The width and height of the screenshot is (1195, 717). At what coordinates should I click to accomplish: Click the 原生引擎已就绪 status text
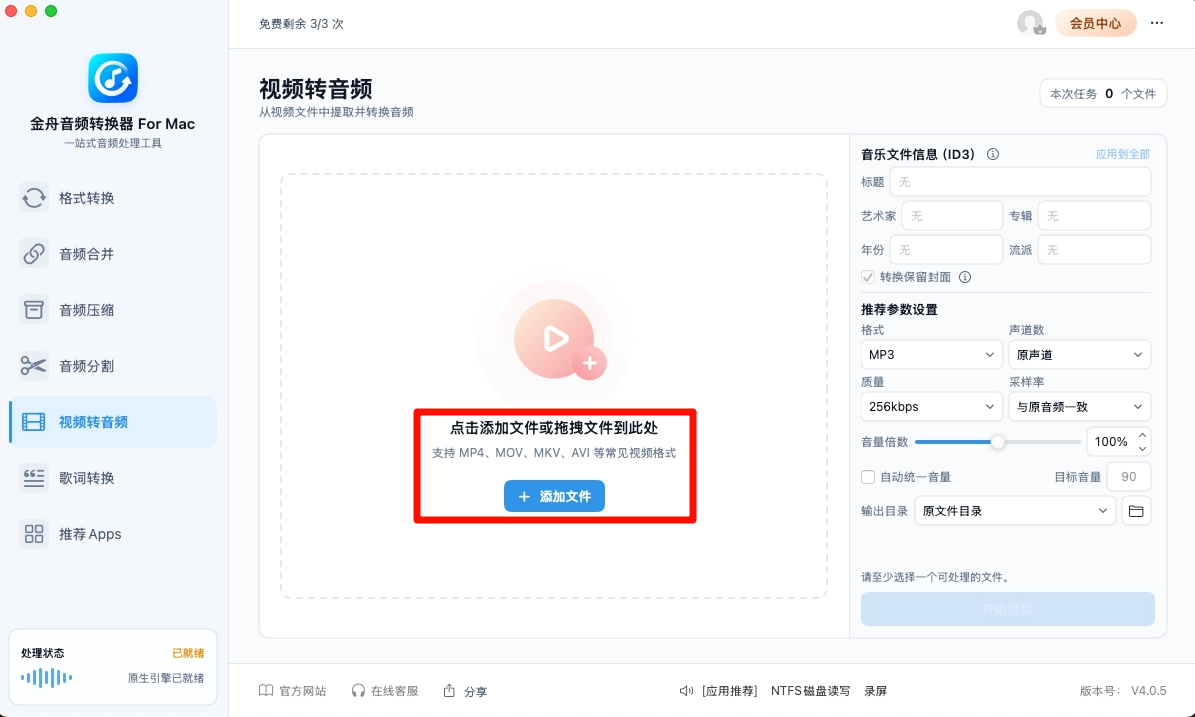tap(166, 678)
